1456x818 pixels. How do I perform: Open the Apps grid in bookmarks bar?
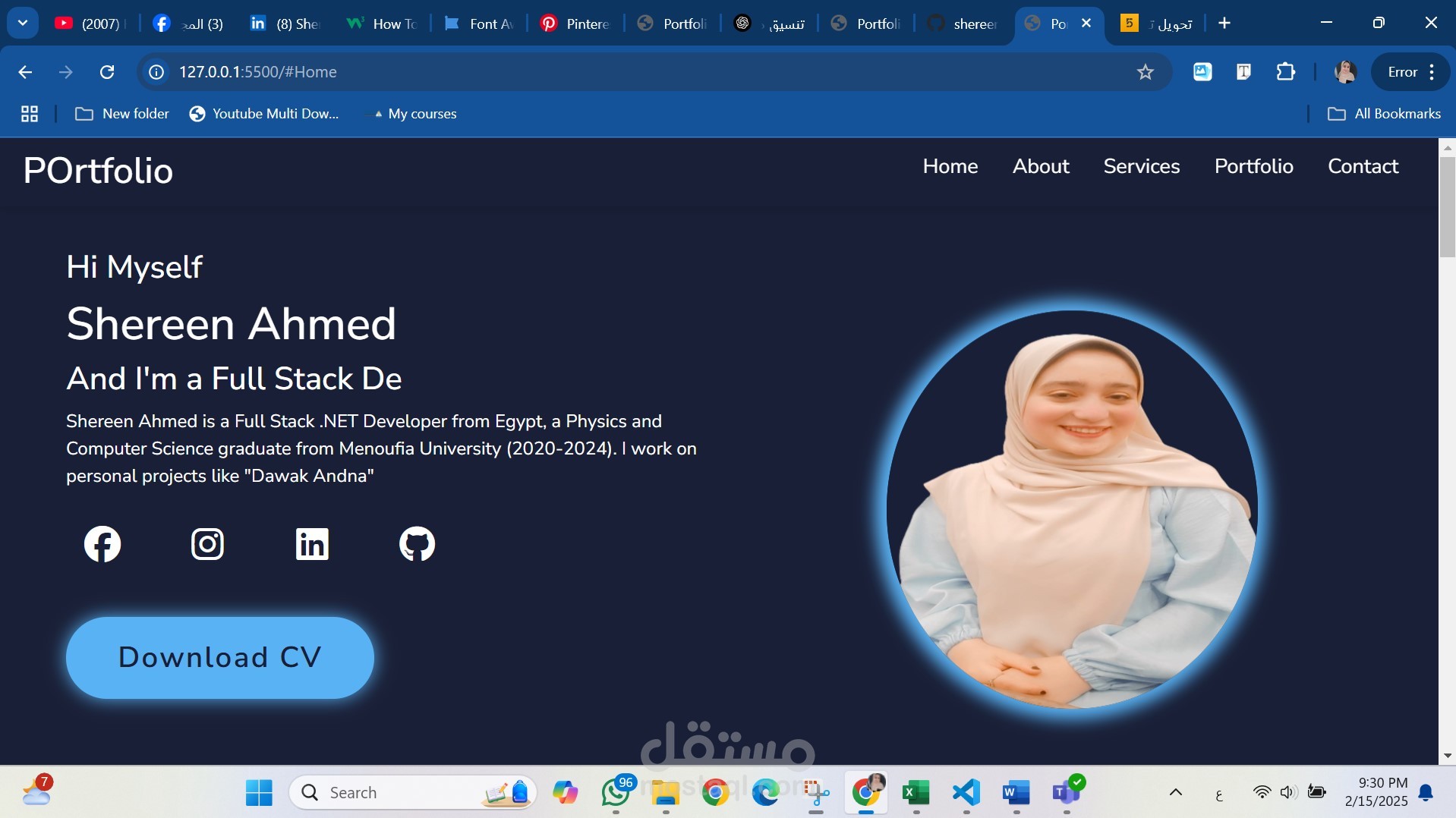click(30, 114)
